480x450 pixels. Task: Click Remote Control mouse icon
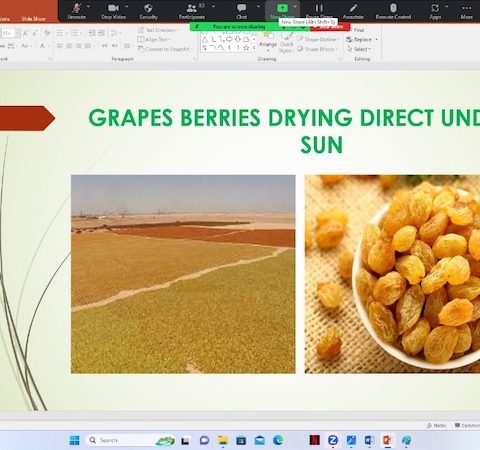coord(393,8)
